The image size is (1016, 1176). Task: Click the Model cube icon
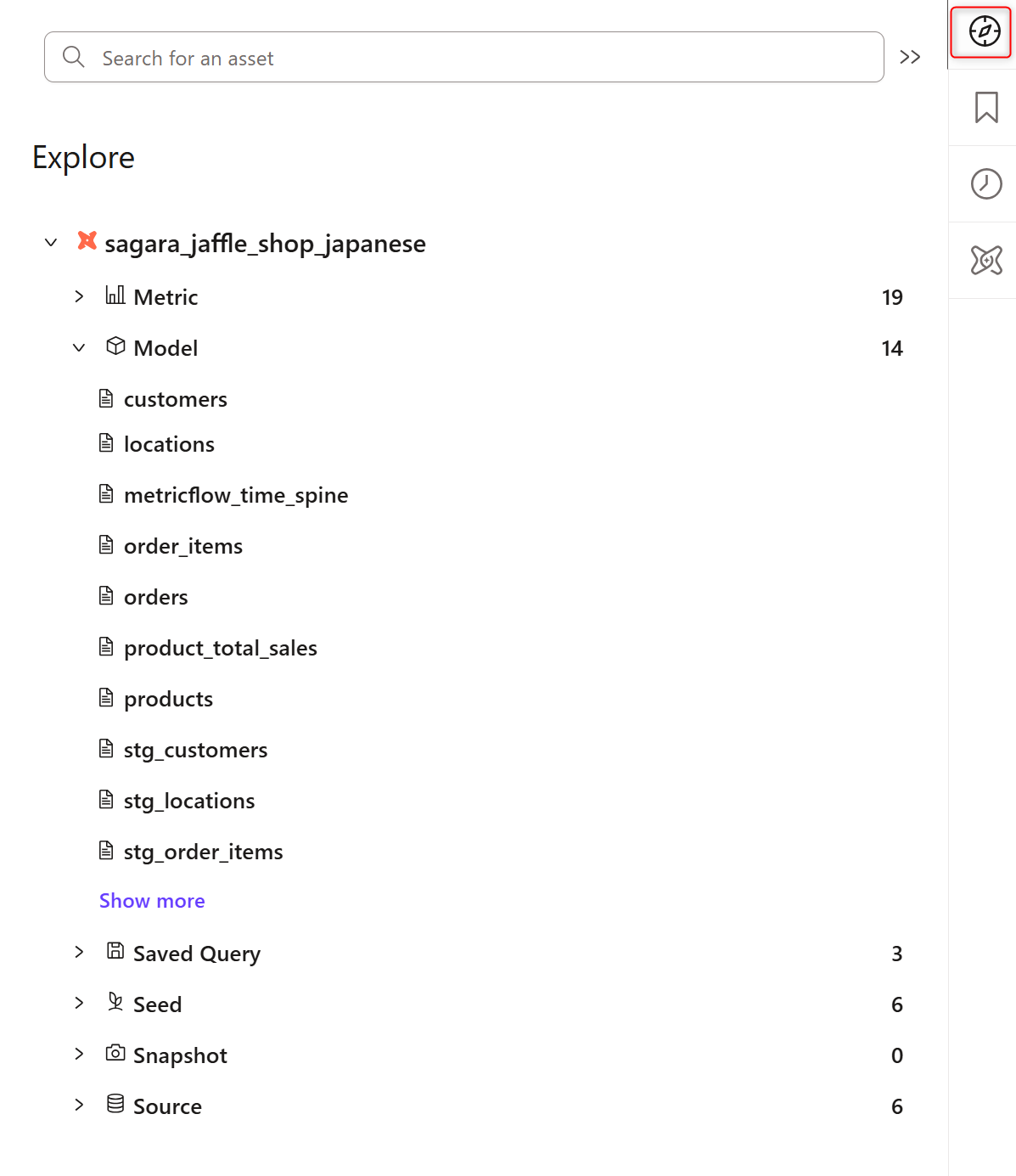(115, 346)
